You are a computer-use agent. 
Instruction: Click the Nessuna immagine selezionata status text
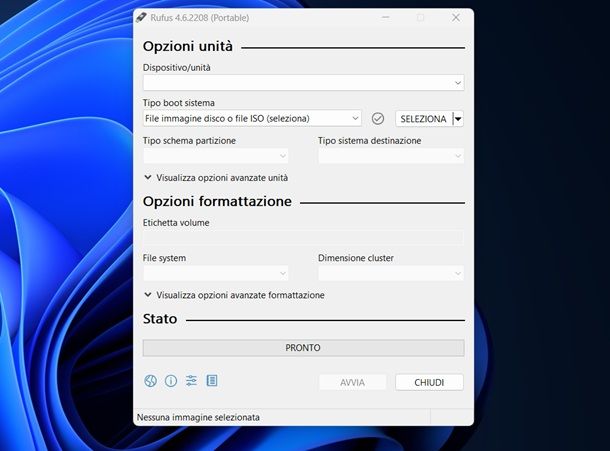point(198,418)
